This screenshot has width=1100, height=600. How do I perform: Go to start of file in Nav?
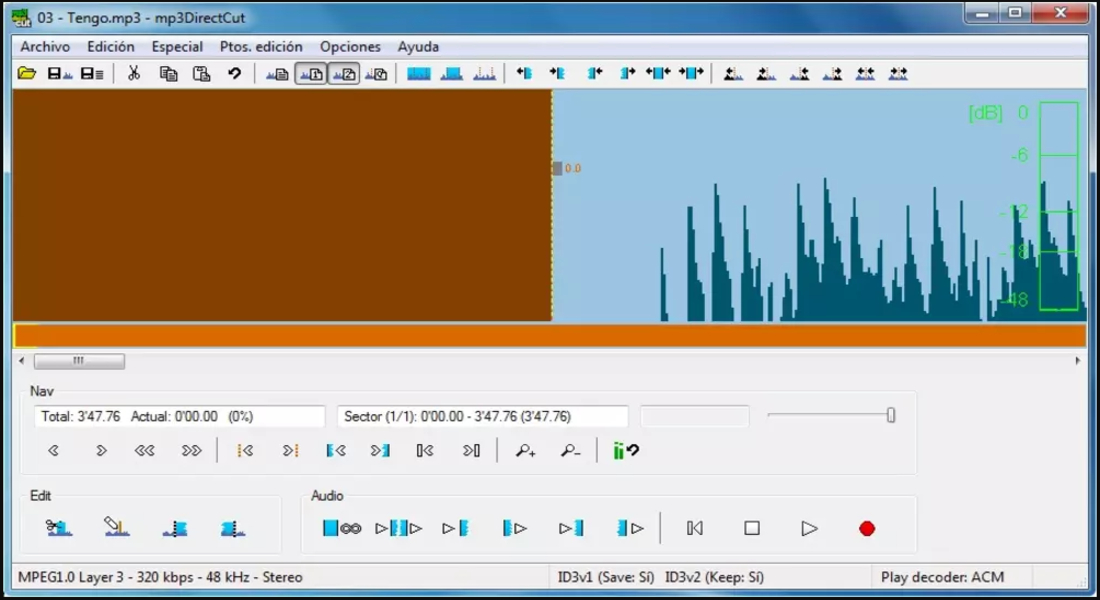coord(425,451)
